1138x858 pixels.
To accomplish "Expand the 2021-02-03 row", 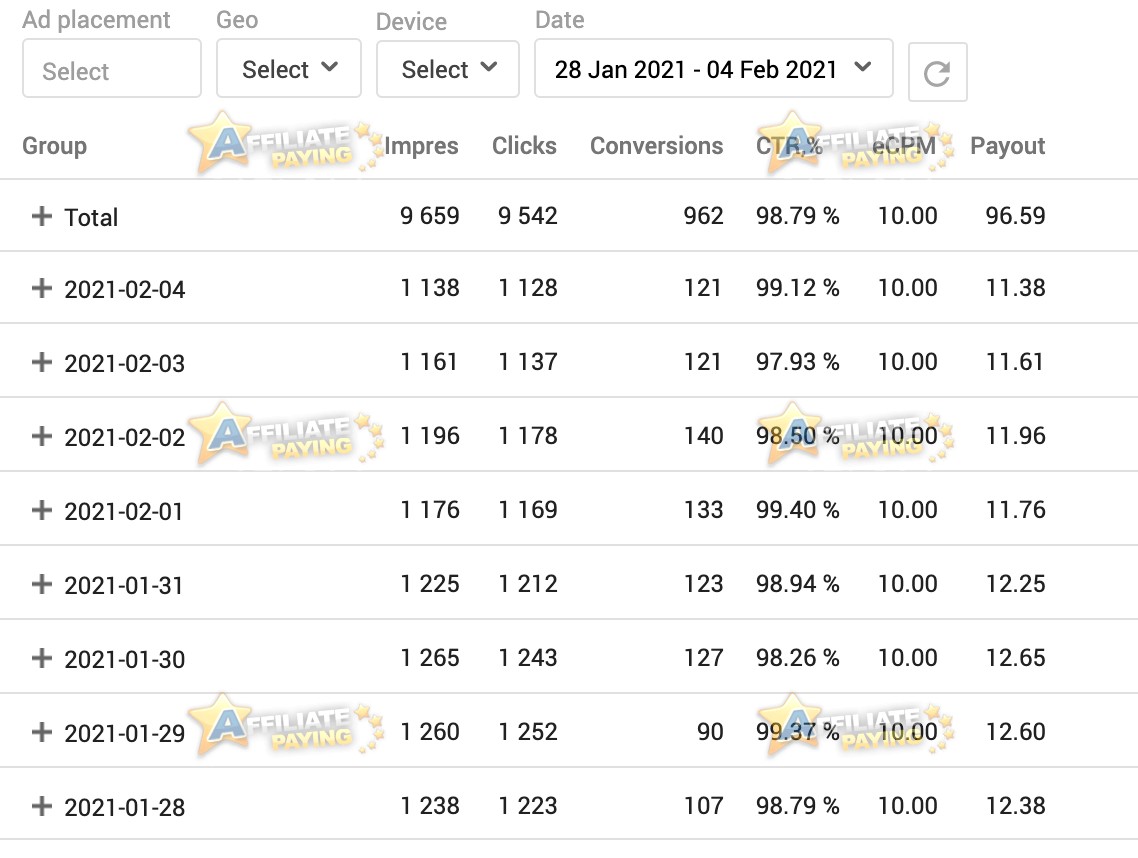I will tap(42, 361).
